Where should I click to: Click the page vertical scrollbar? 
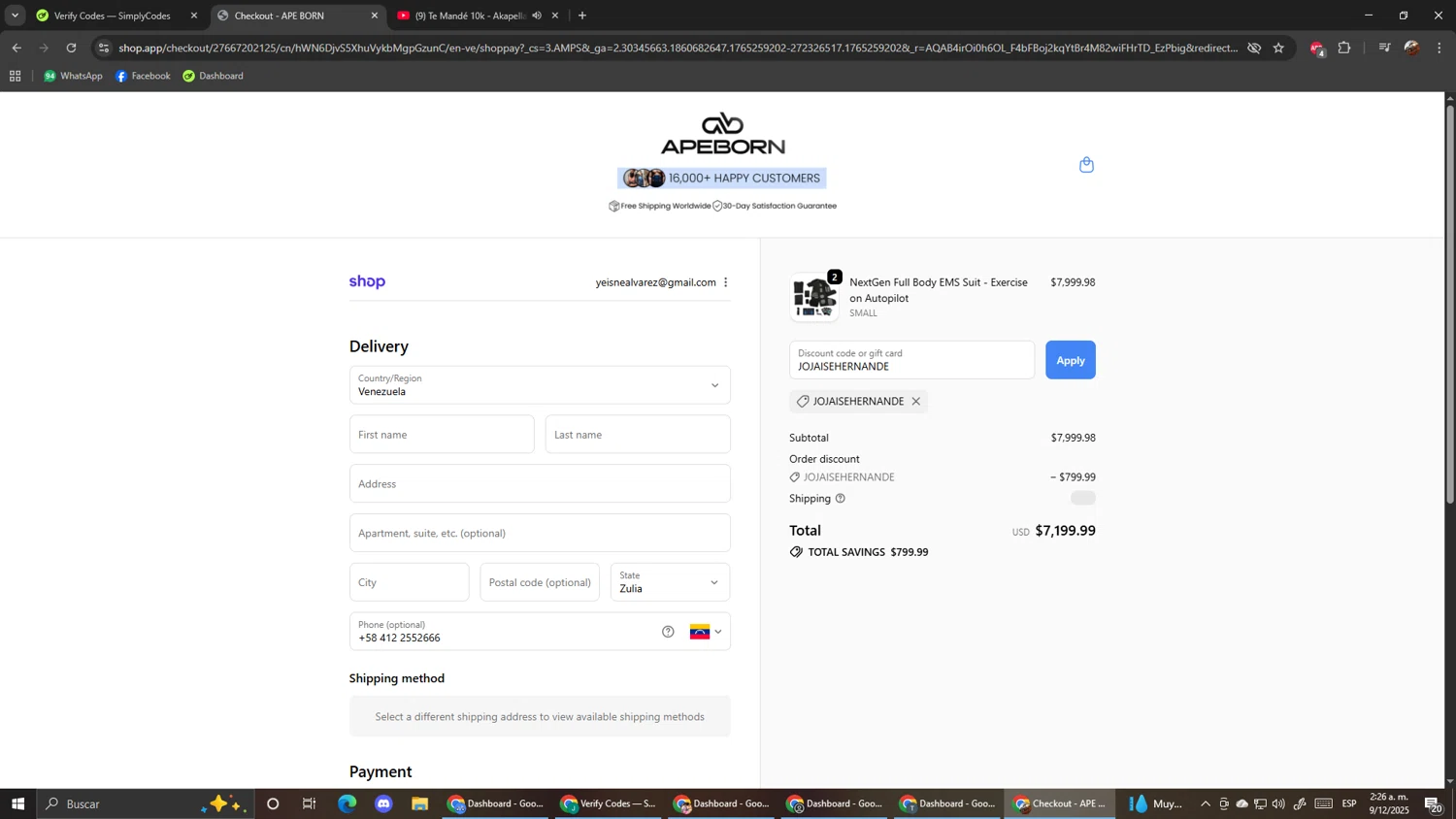(x=1450, y=303)
